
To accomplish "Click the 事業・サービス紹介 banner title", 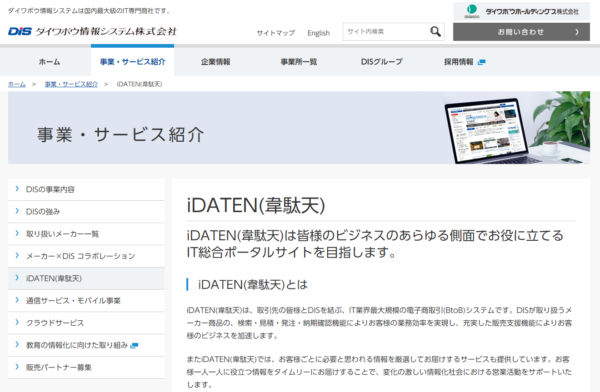I will 121,135.
